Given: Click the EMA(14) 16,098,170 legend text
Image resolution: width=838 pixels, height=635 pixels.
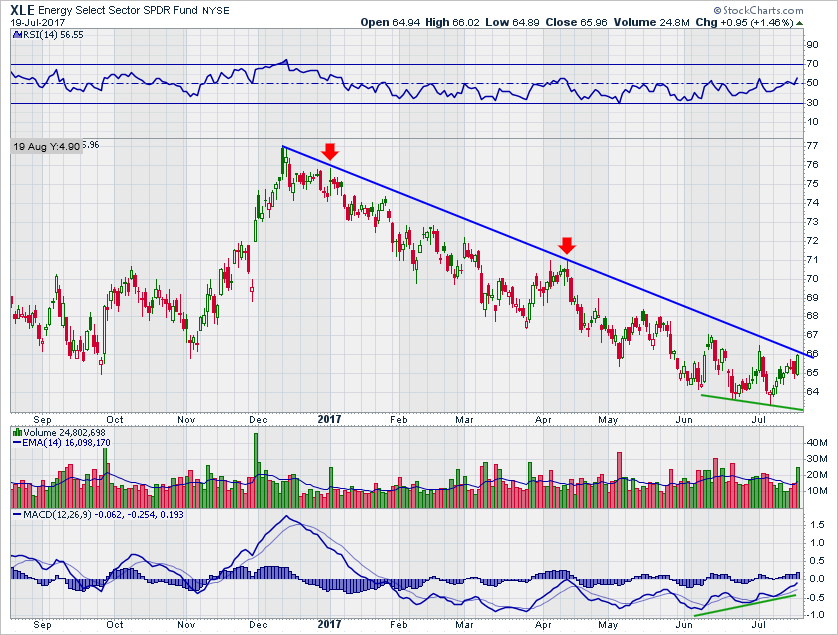Looking at the screenshot, I should [x=66, y=443].
